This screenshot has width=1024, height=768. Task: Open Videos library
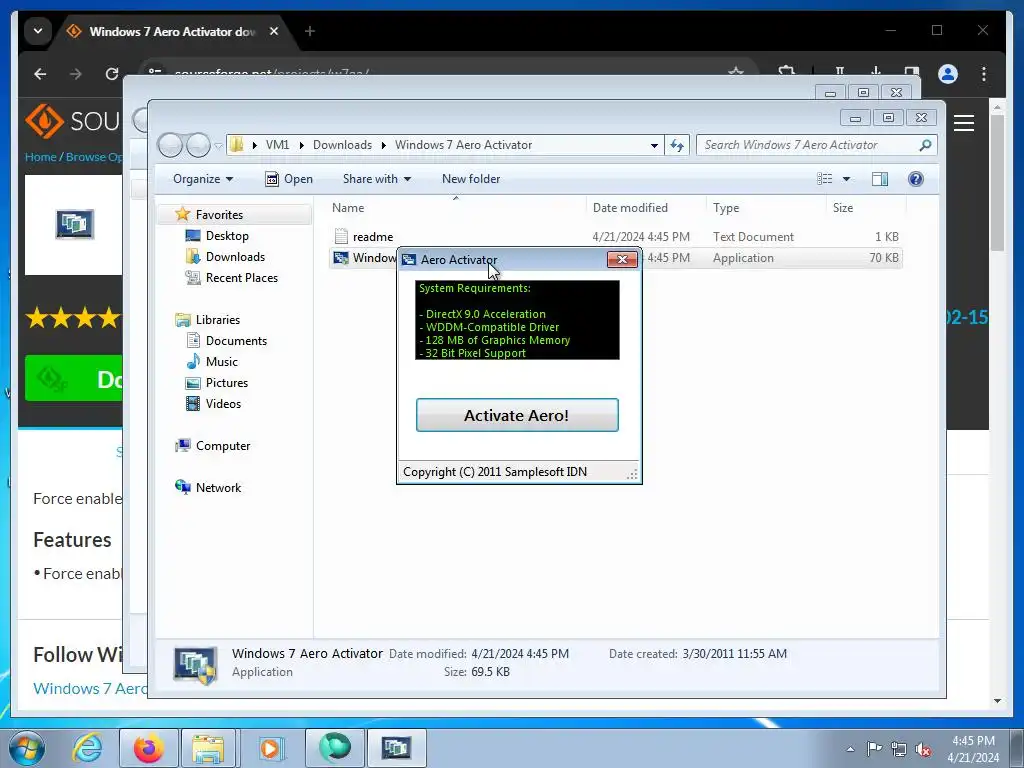click(223, 404)
